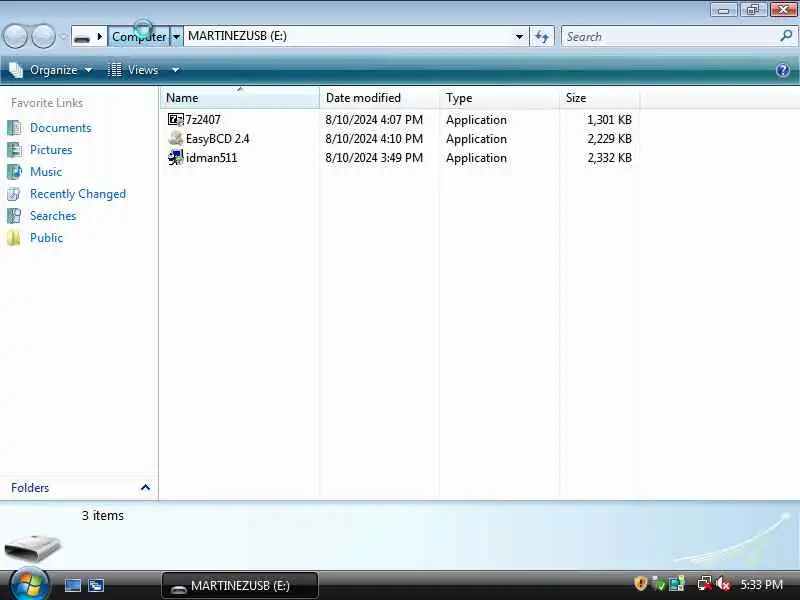The height and width of the screenshot is (600, 800).
Task: Click the network tray icon with red X
Action: point(705,584)
